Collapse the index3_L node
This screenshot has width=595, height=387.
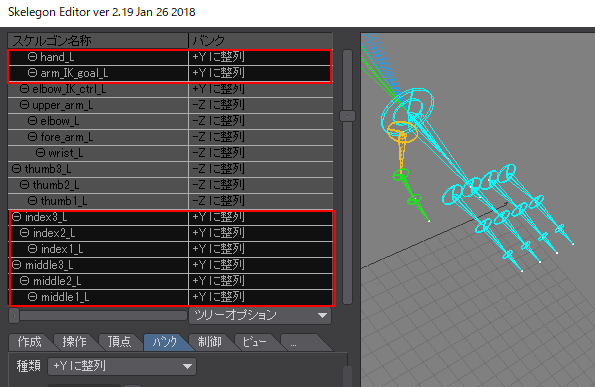[x=16, y=217]
